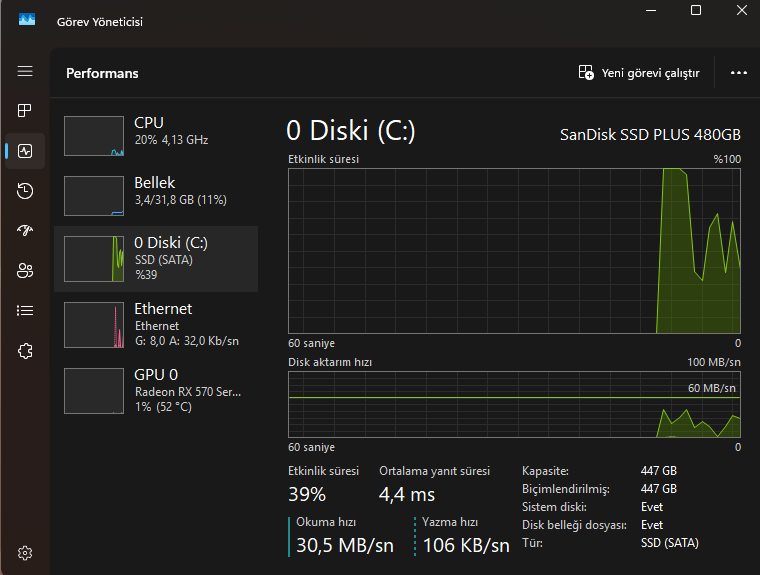Open Settings gear icon at bottom
This screenshot has height=575, width=760.
[x=25, y=553]
